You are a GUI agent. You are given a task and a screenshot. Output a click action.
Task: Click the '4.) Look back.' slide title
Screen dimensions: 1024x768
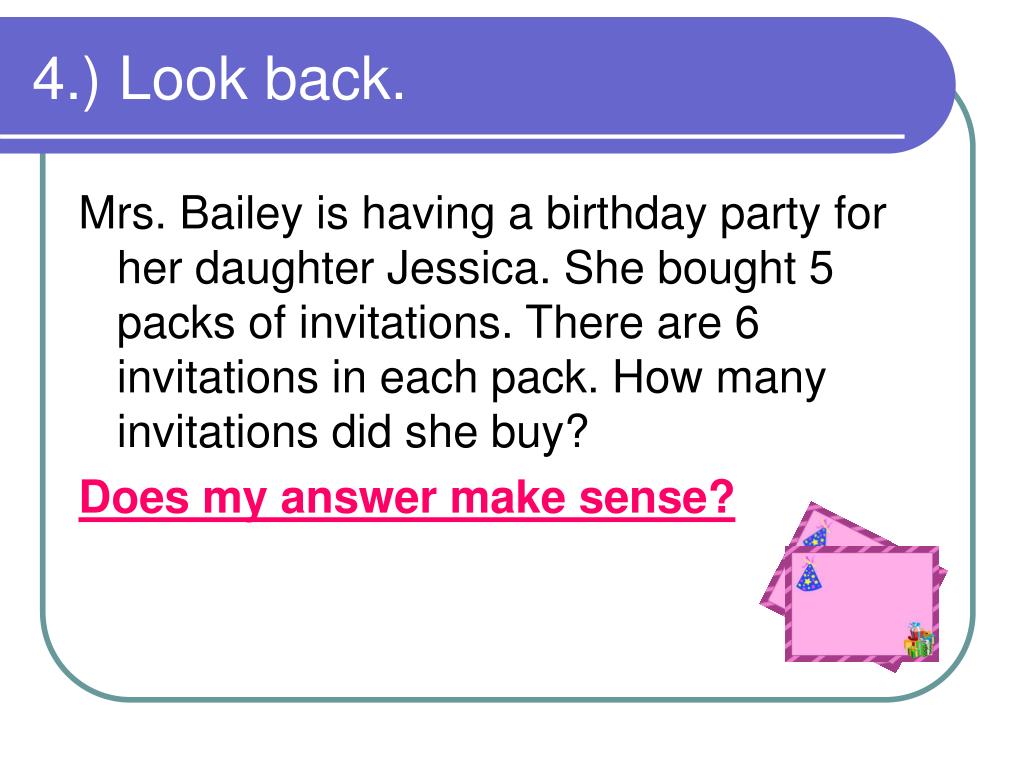click(x=219, y=79)
